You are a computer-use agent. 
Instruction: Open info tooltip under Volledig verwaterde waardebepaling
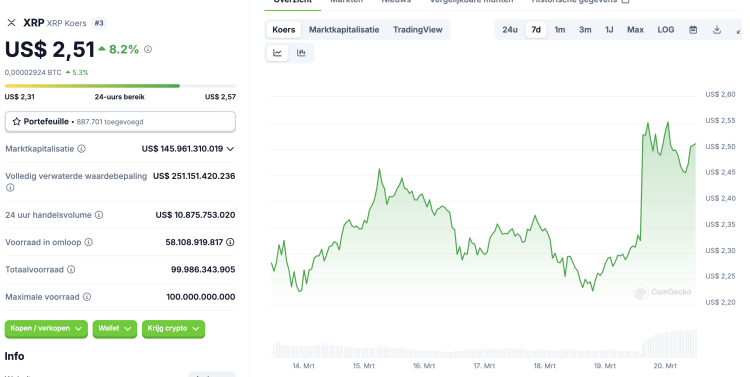(x=10, y=188)
